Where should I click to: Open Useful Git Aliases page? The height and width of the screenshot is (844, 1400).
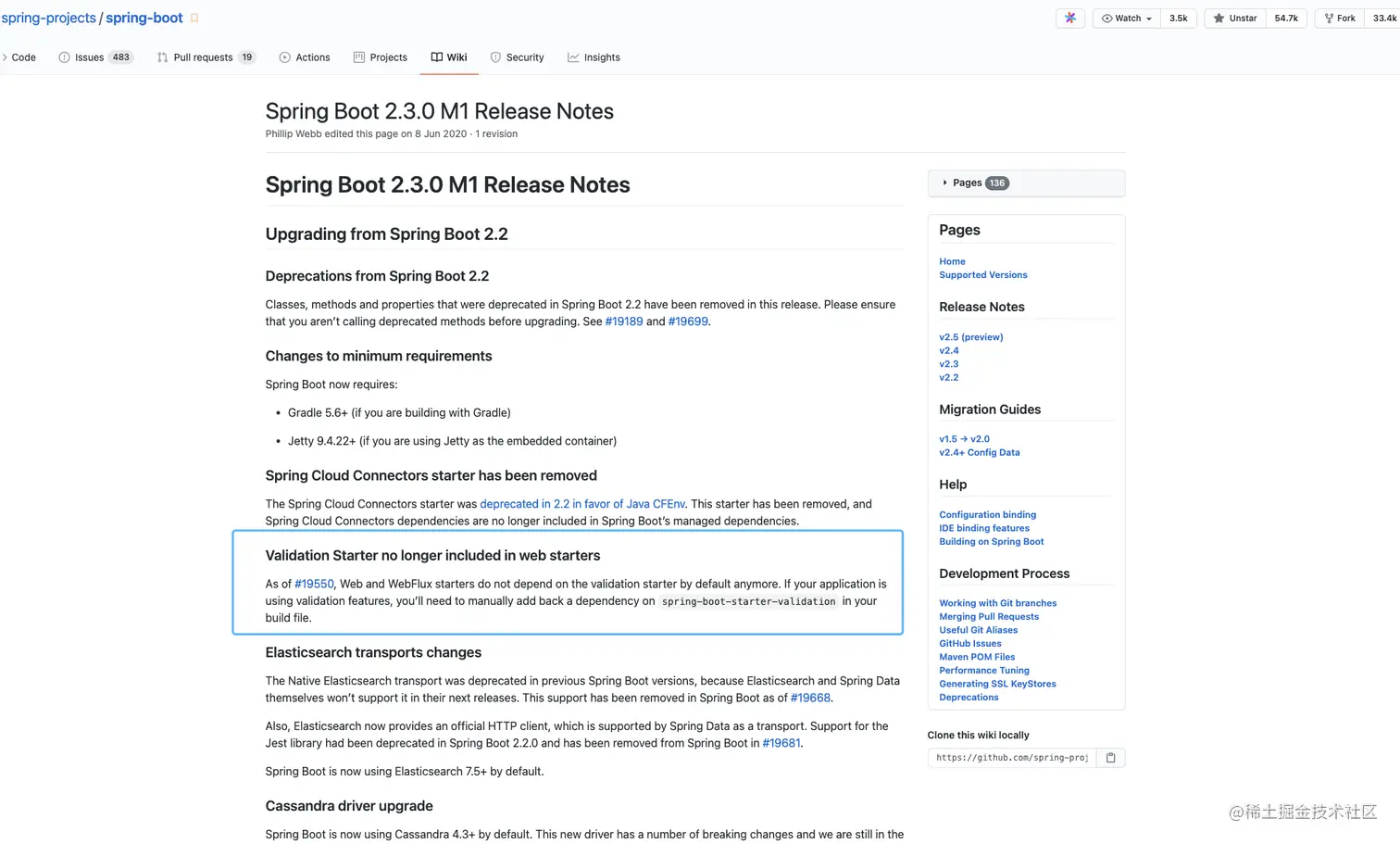click(979, 630)
